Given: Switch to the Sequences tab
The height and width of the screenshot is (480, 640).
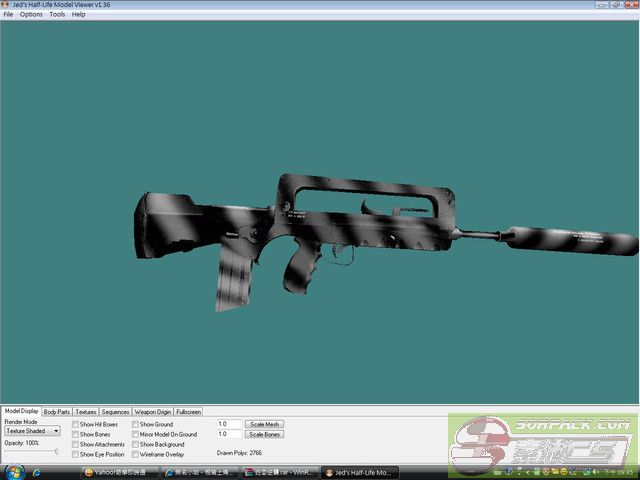Looking at the screenshot, I should point(115,412).
